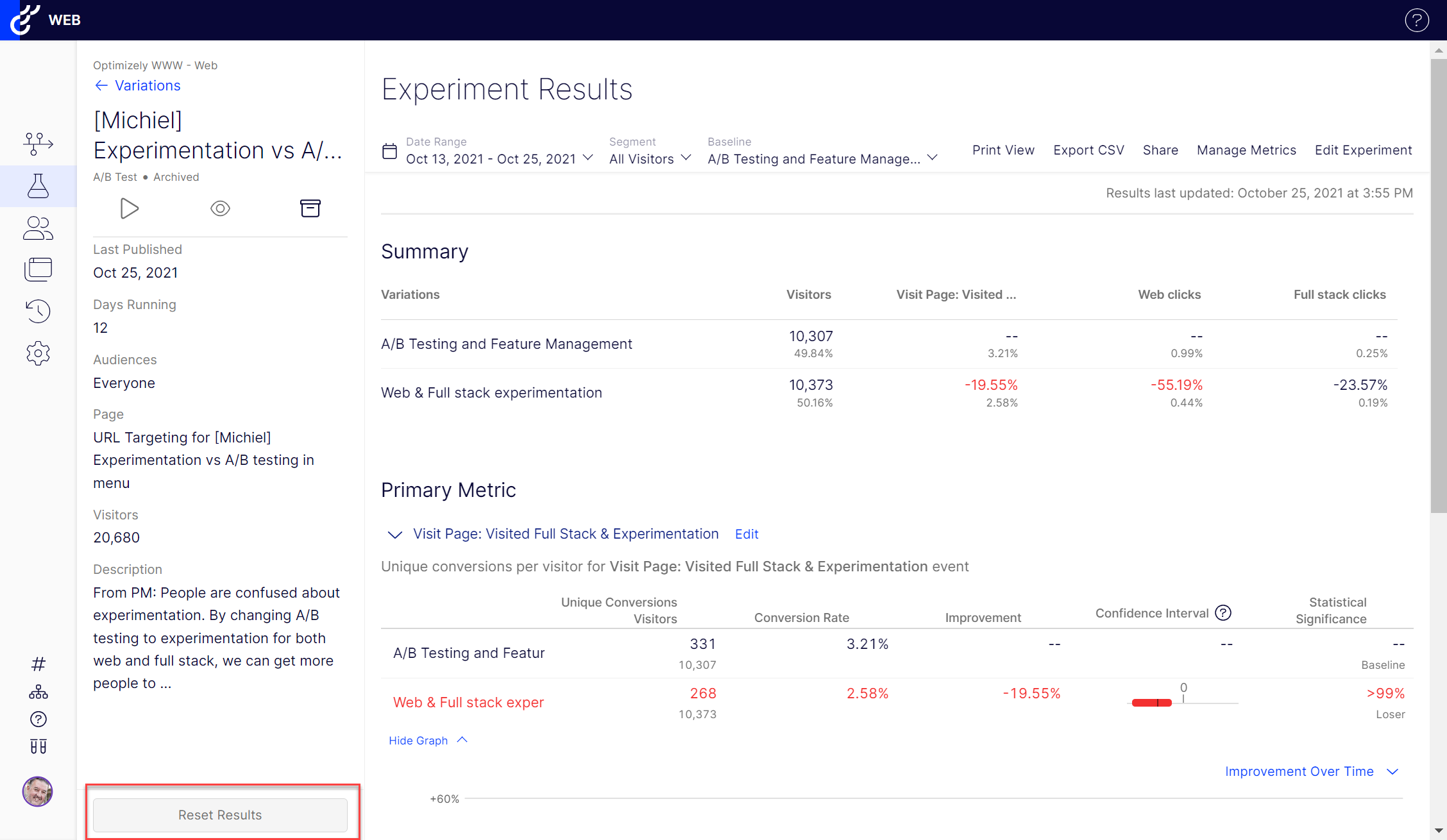1447x840 pixels.
Task: Click the Conversion Rate column header
Action: click(x=801, y=617)
